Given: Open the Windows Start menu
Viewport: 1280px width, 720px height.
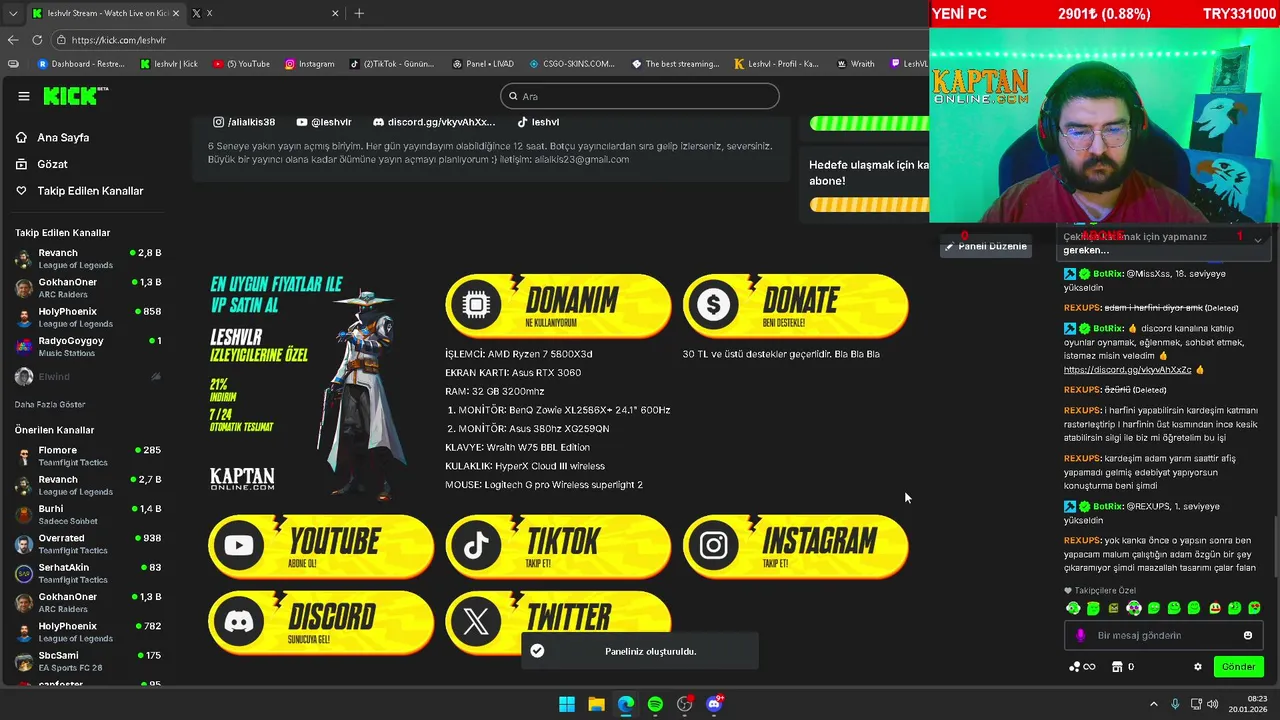Looking at the screenshot, I should 567,704.
